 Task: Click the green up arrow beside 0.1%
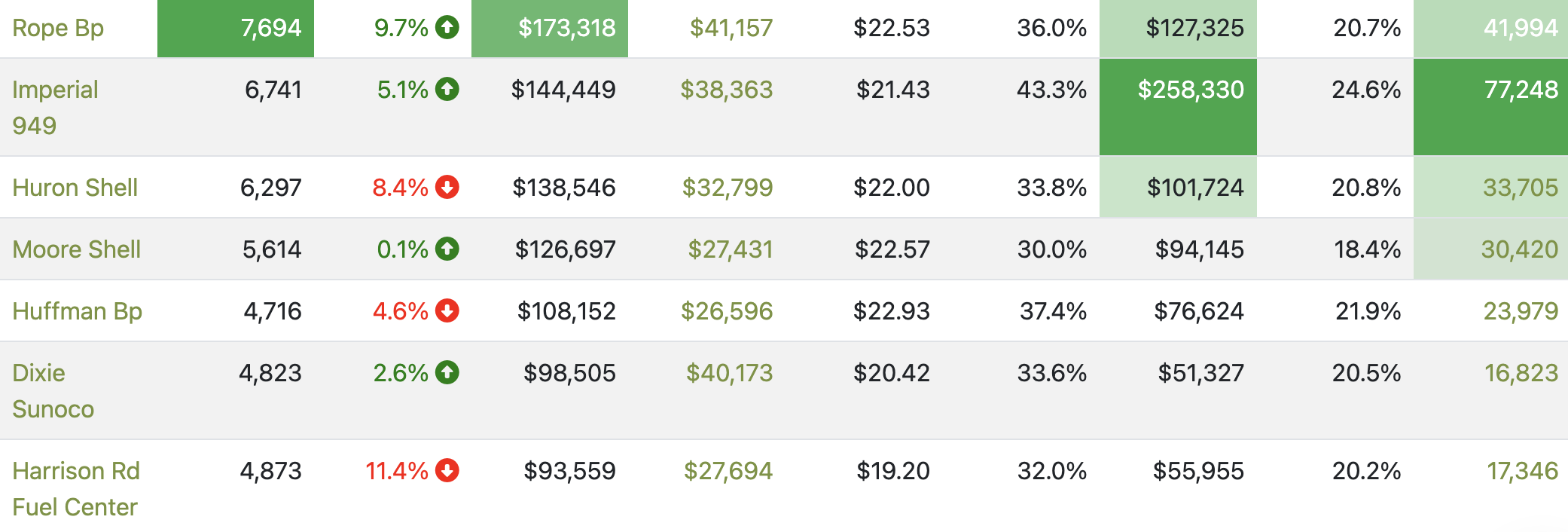(x=447, y=249)
